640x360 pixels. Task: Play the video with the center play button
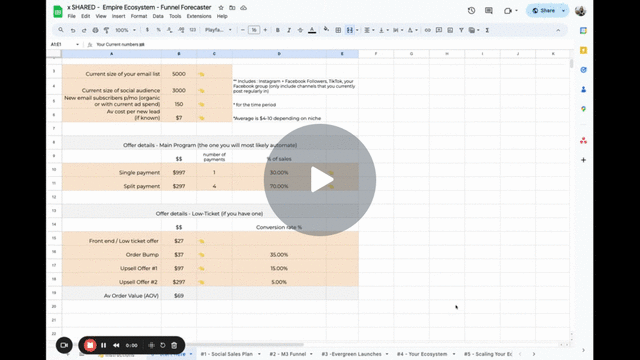click(x=320, y=180)
